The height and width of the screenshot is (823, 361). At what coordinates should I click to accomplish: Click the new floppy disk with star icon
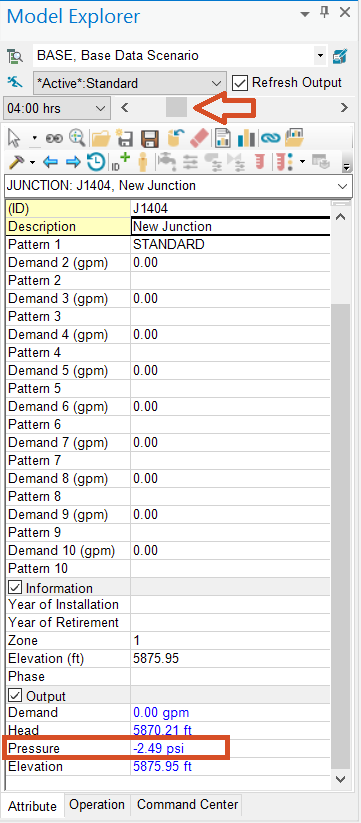coord(124,139)
